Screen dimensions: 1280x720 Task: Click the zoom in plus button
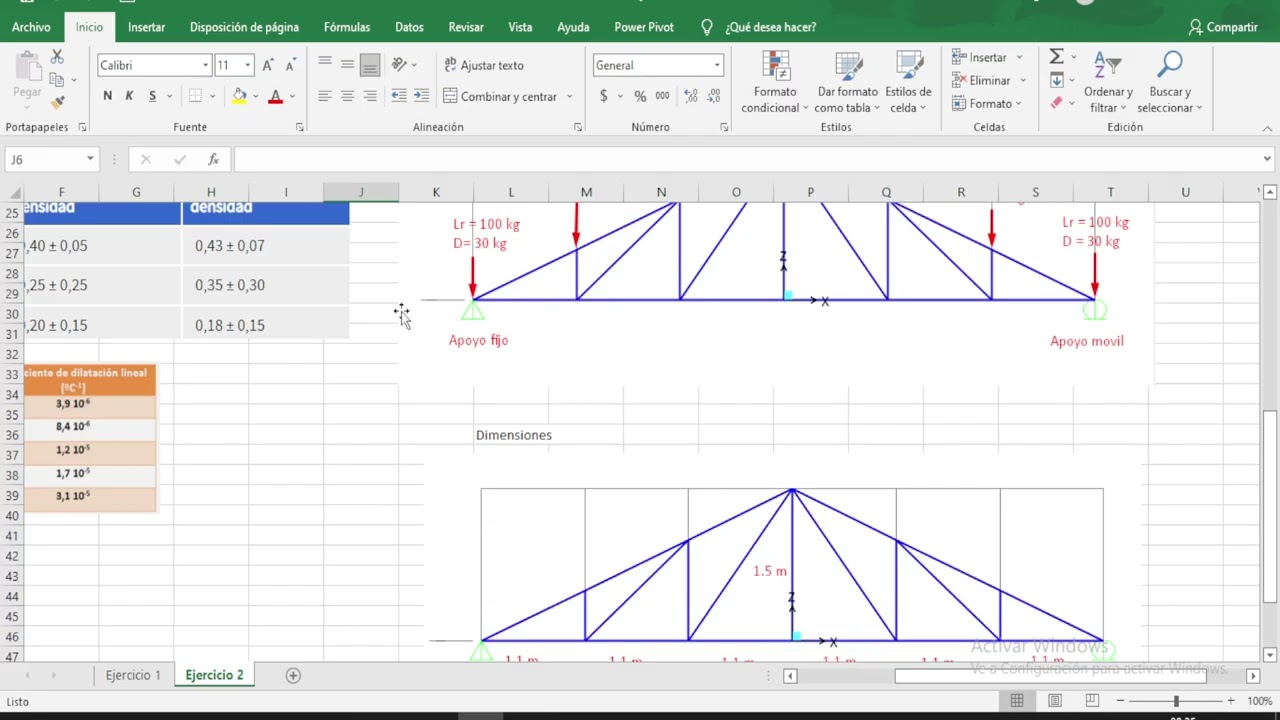tap(1231, 701)
